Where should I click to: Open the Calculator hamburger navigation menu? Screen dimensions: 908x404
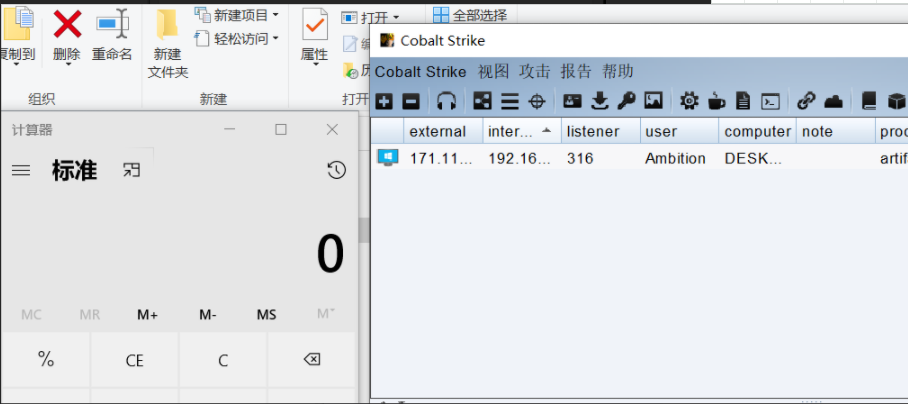(21, 170)
